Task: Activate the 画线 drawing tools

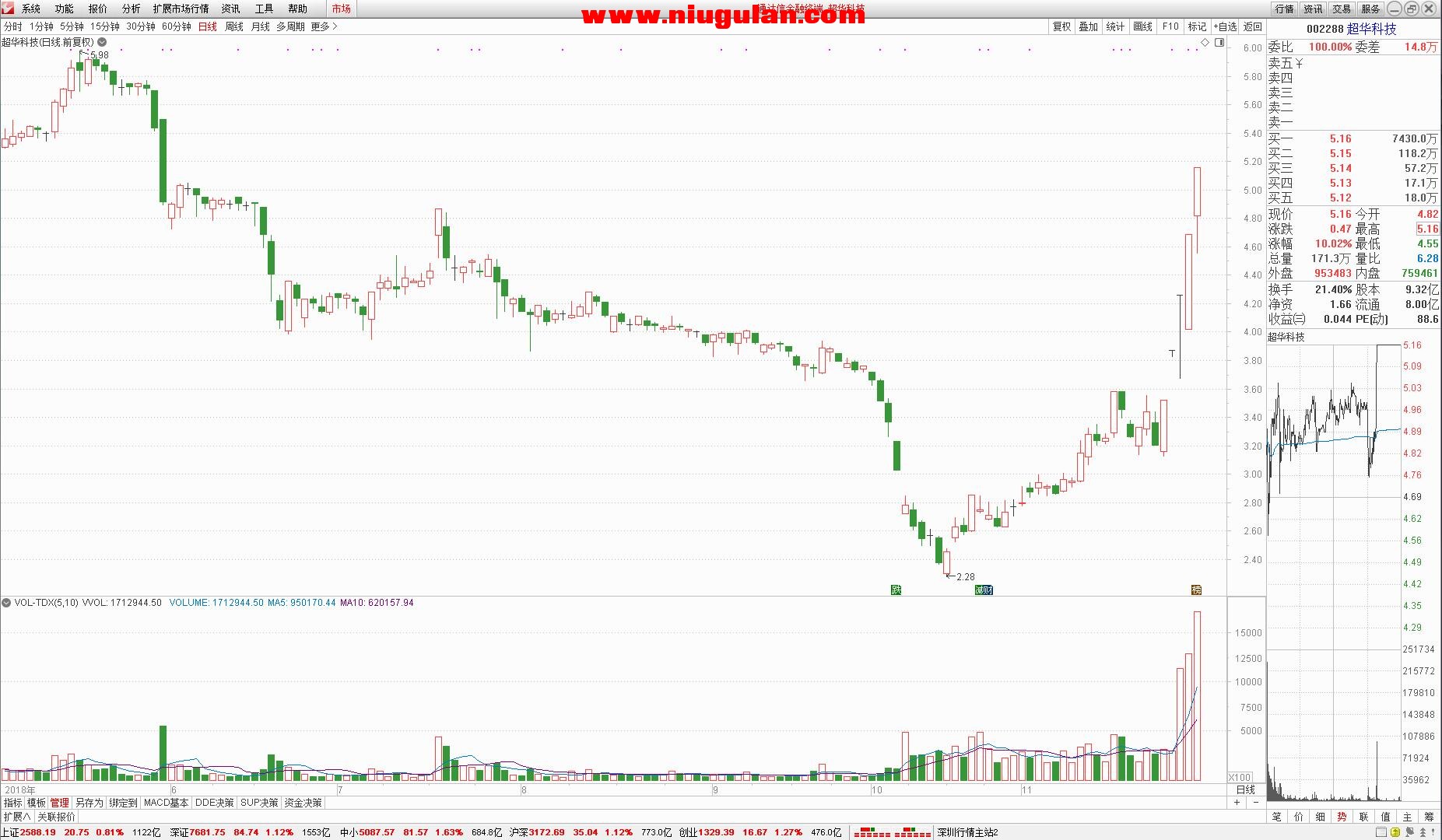Action: point(1142,26)
